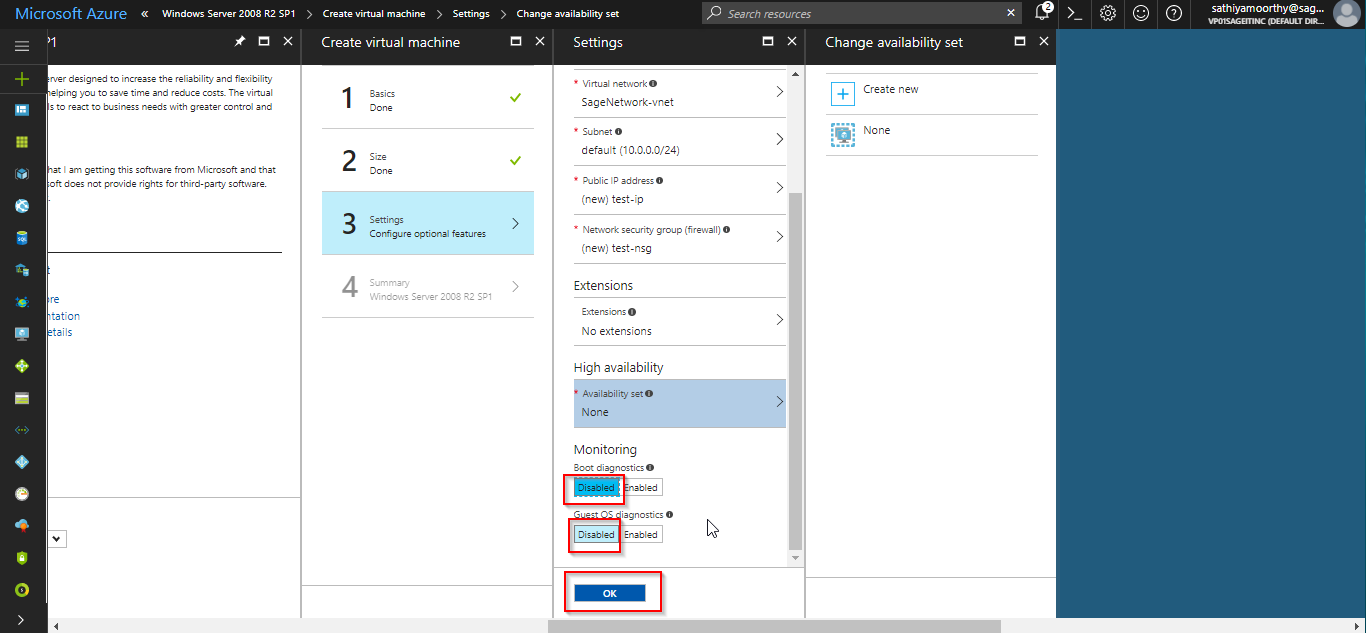Select None availability set option
The height and width of the screenshot is (633, 1366).
pyautogui.click(x=876, y=131)
